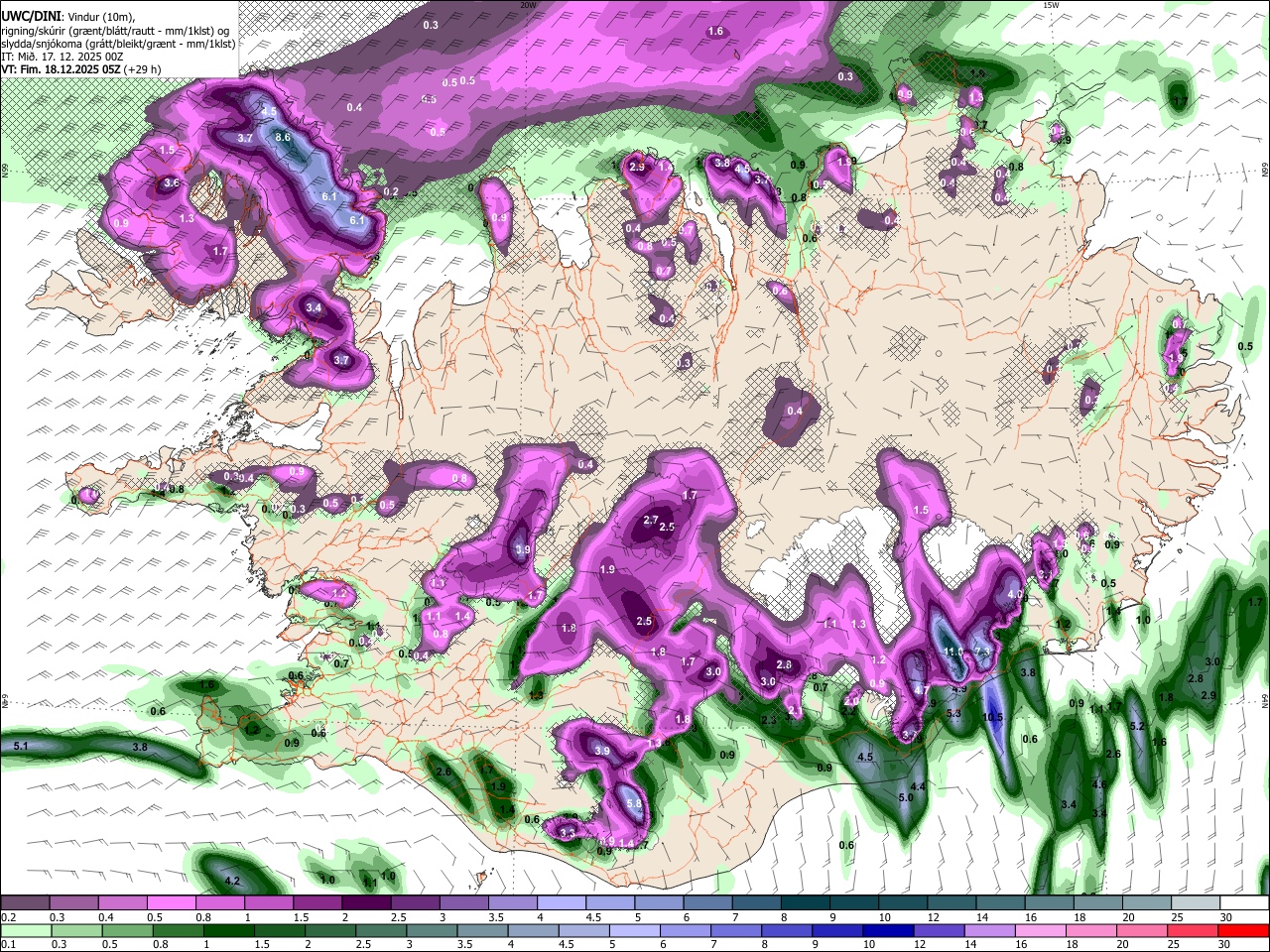
Task: Click the dark blue 10 swatch in lower legend
Action: [887, 930]
